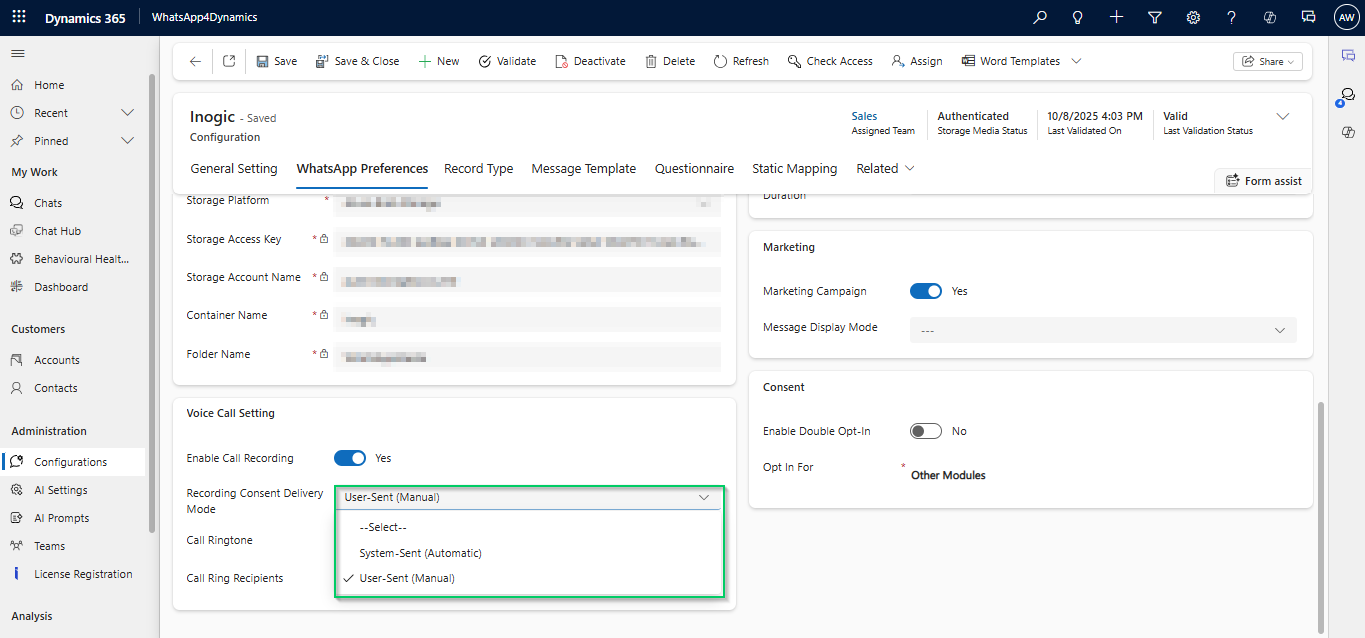Click the back arrow in command bar
Image resolution: width=1365 pixels, height=638 pixels.
click(195, 61)
